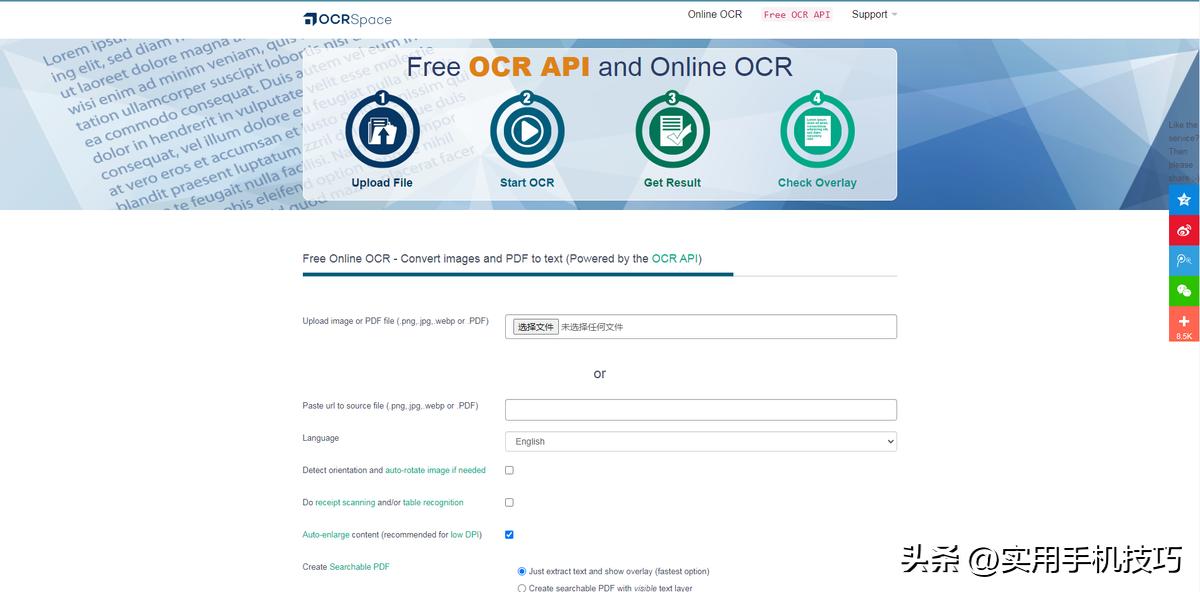Image resolution: width=1200 pixels, height=592 pixels.
Task: Enable receipt scanning table recognition checkbox
Action: point(509,502)
